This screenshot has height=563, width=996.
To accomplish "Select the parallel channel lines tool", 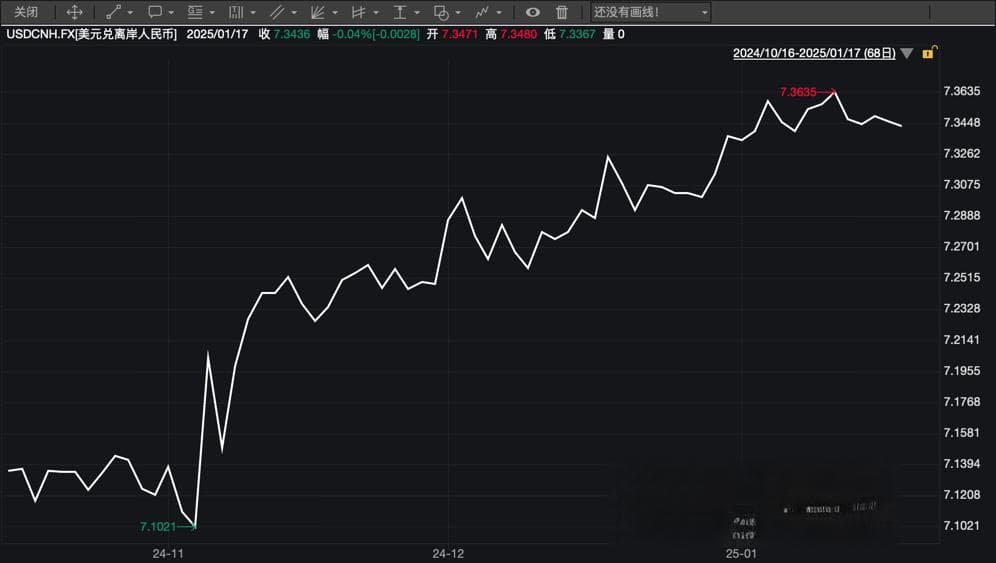I will coord(278,12).
